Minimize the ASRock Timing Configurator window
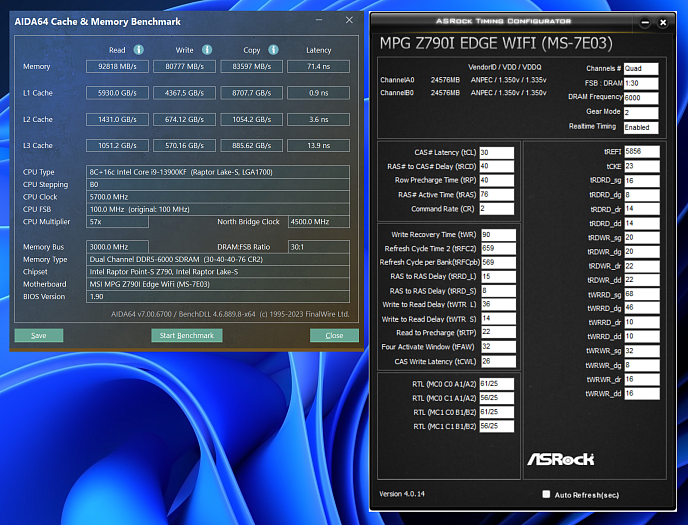Screen dimensions: 688x525 pos(645,22)
